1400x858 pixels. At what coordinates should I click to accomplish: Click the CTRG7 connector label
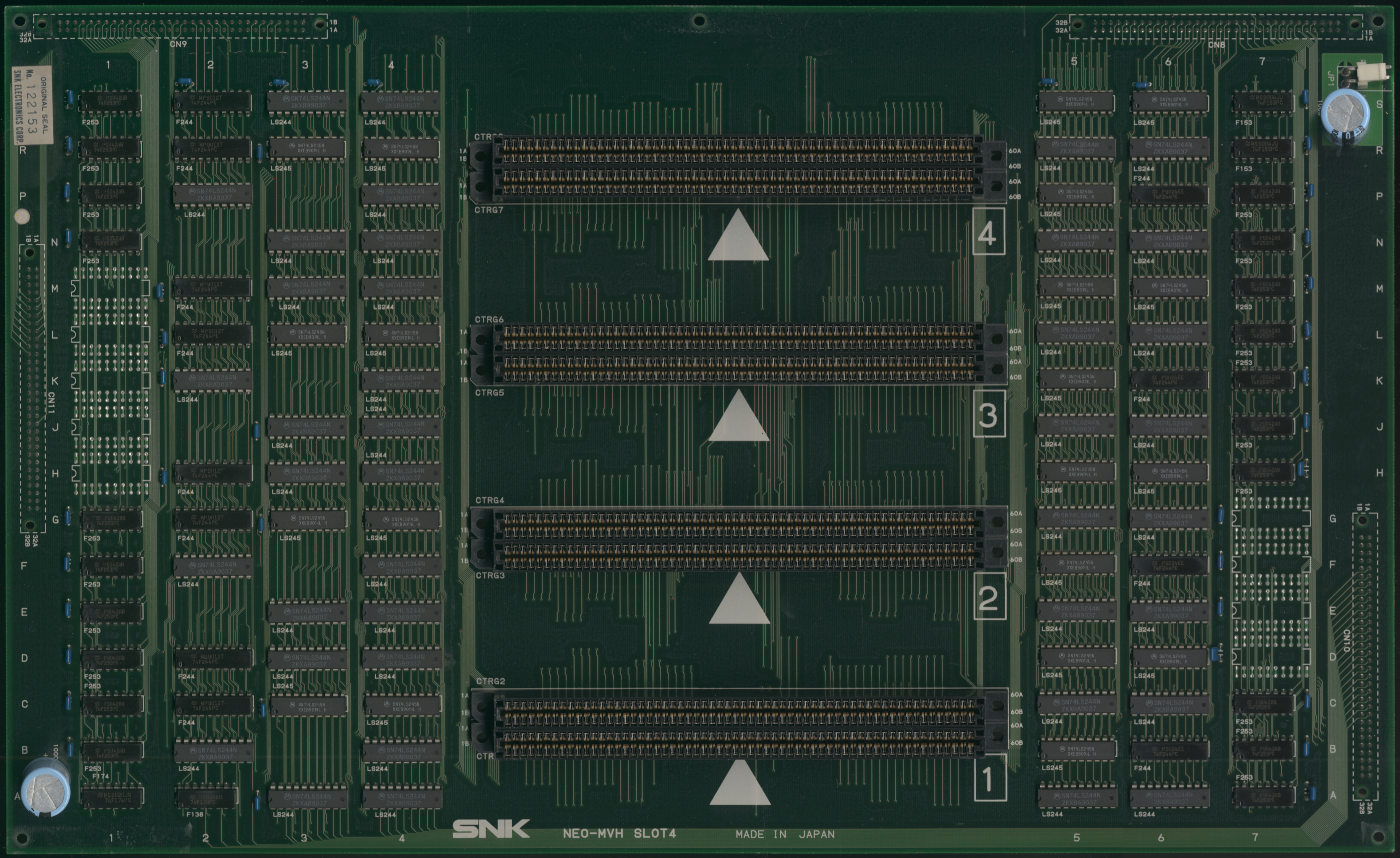pos(489,210)
